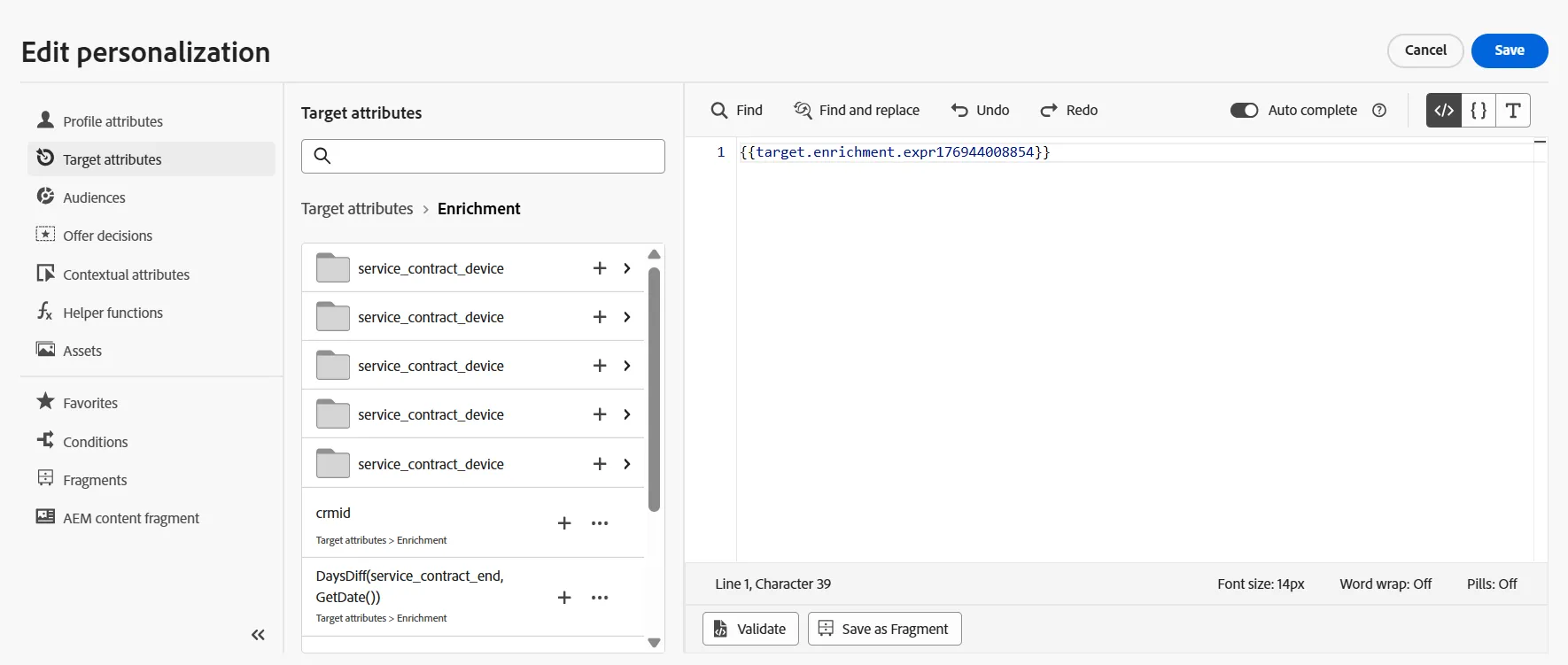This screenshot has width=1568, height=665.
Task: Click scroll up arrow in attribute list
Action: tap(655, 254)
